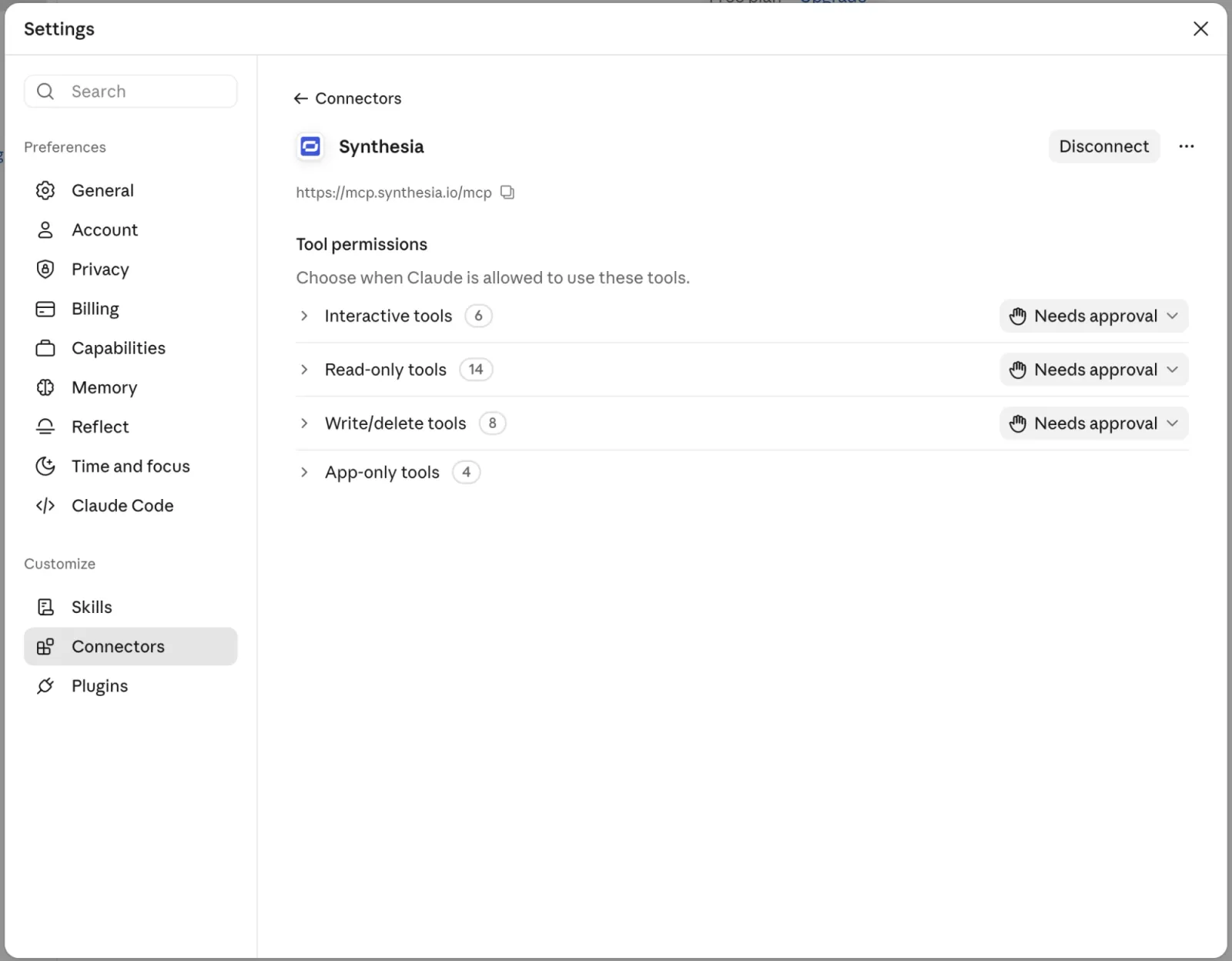Viewport: 1232px width, 961px height.
Task: Open Account settings
Action: click(x=131, y=229)
